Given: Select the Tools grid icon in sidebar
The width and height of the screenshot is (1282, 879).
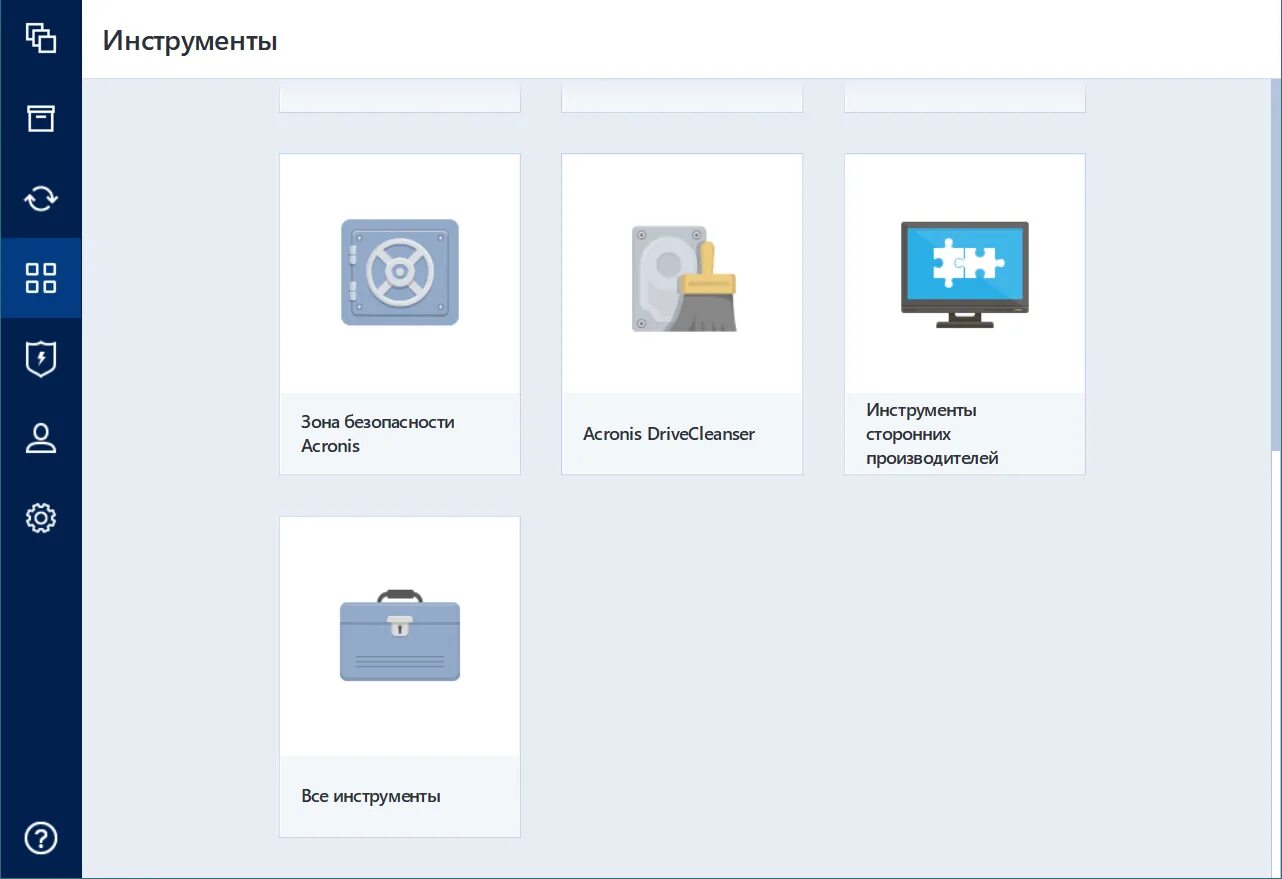Looking at the screenshot, I should (41, 278).
